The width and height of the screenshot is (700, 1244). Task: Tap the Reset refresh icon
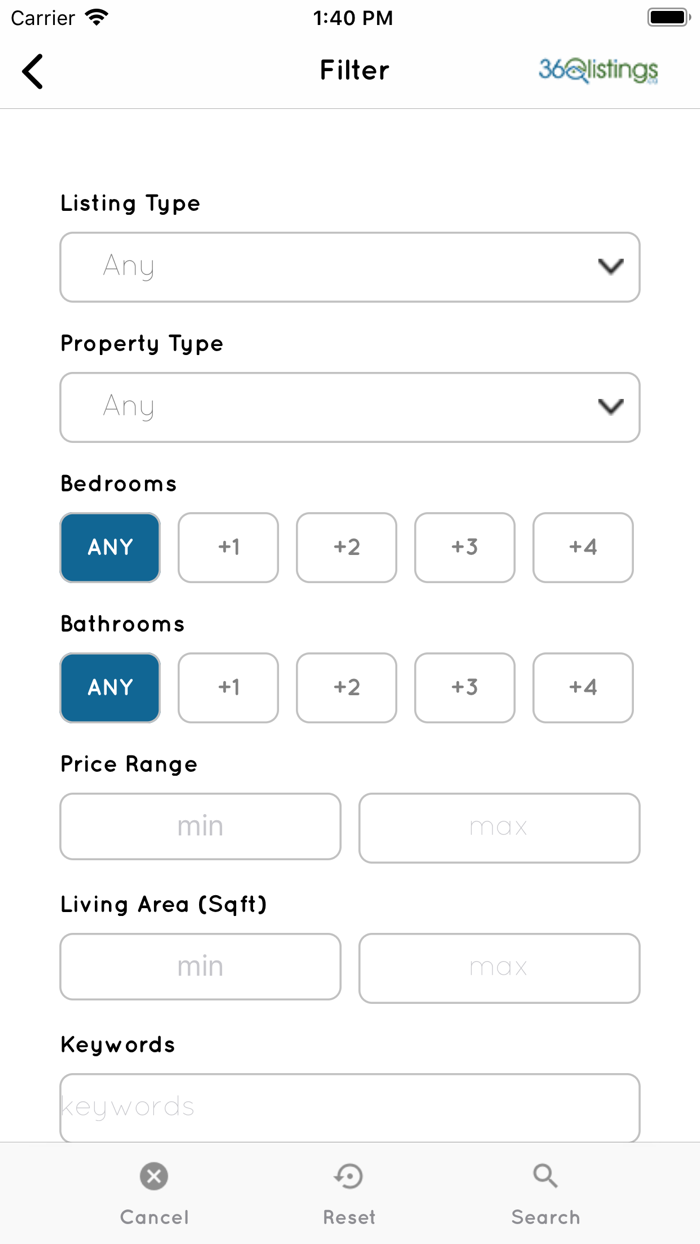[348, 1175]
